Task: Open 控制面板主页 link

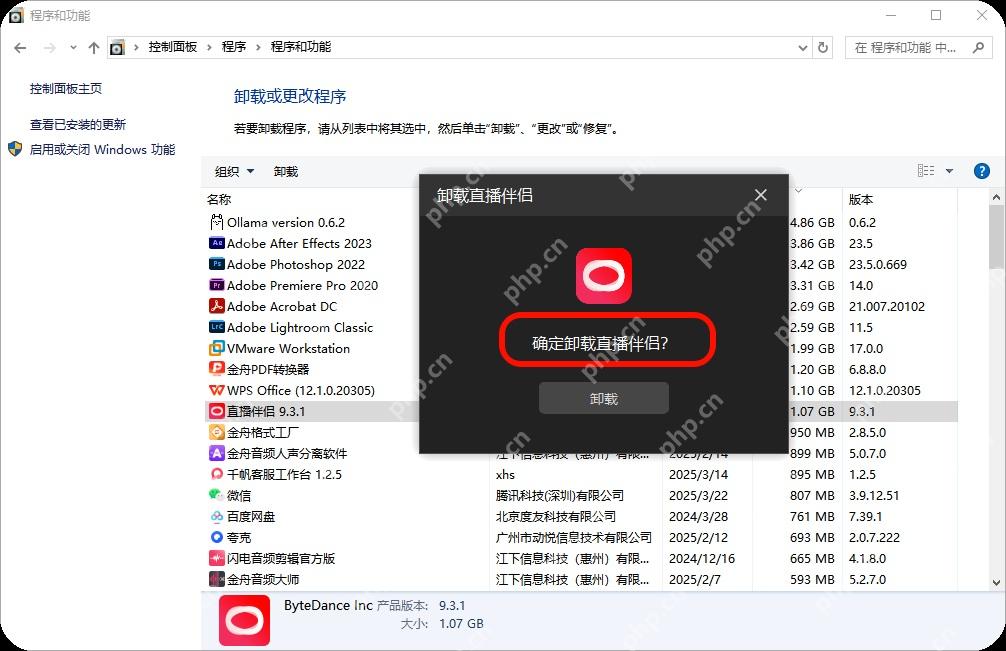Action: coord(66,89)
